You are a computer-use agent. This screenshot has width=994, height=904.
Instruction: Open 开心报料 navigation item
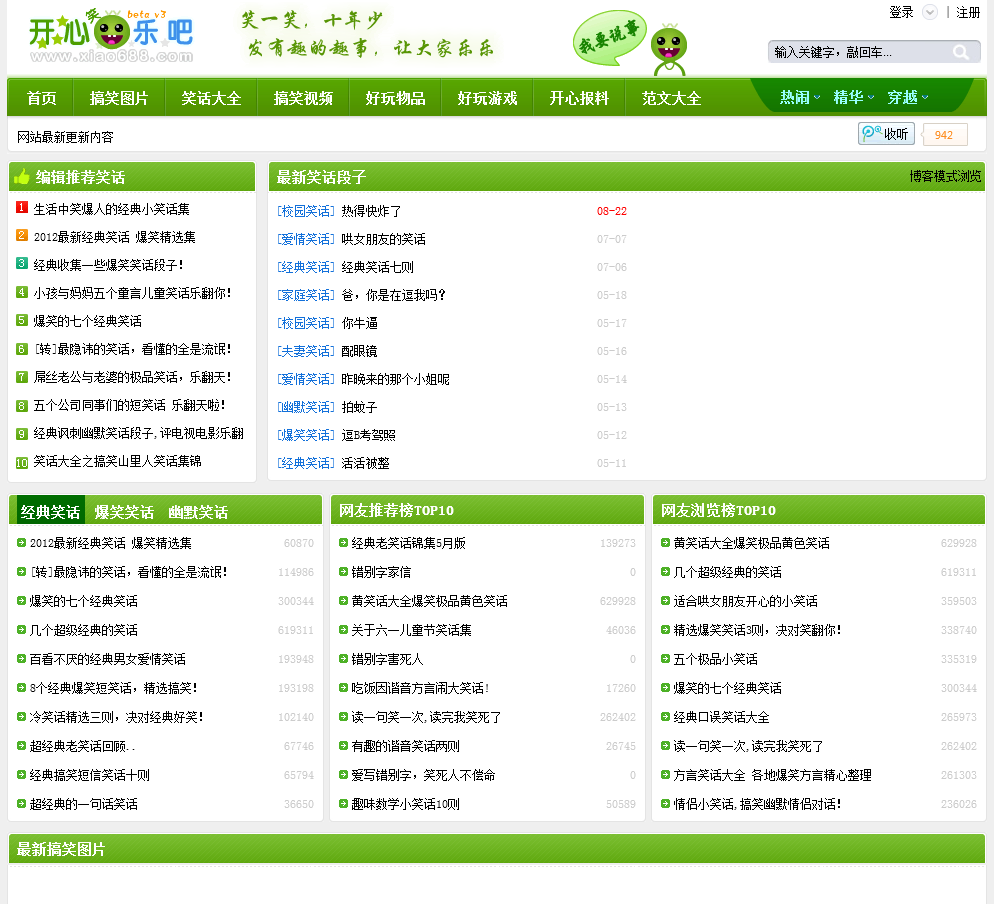pyautogui.click(x=579, y=98)
